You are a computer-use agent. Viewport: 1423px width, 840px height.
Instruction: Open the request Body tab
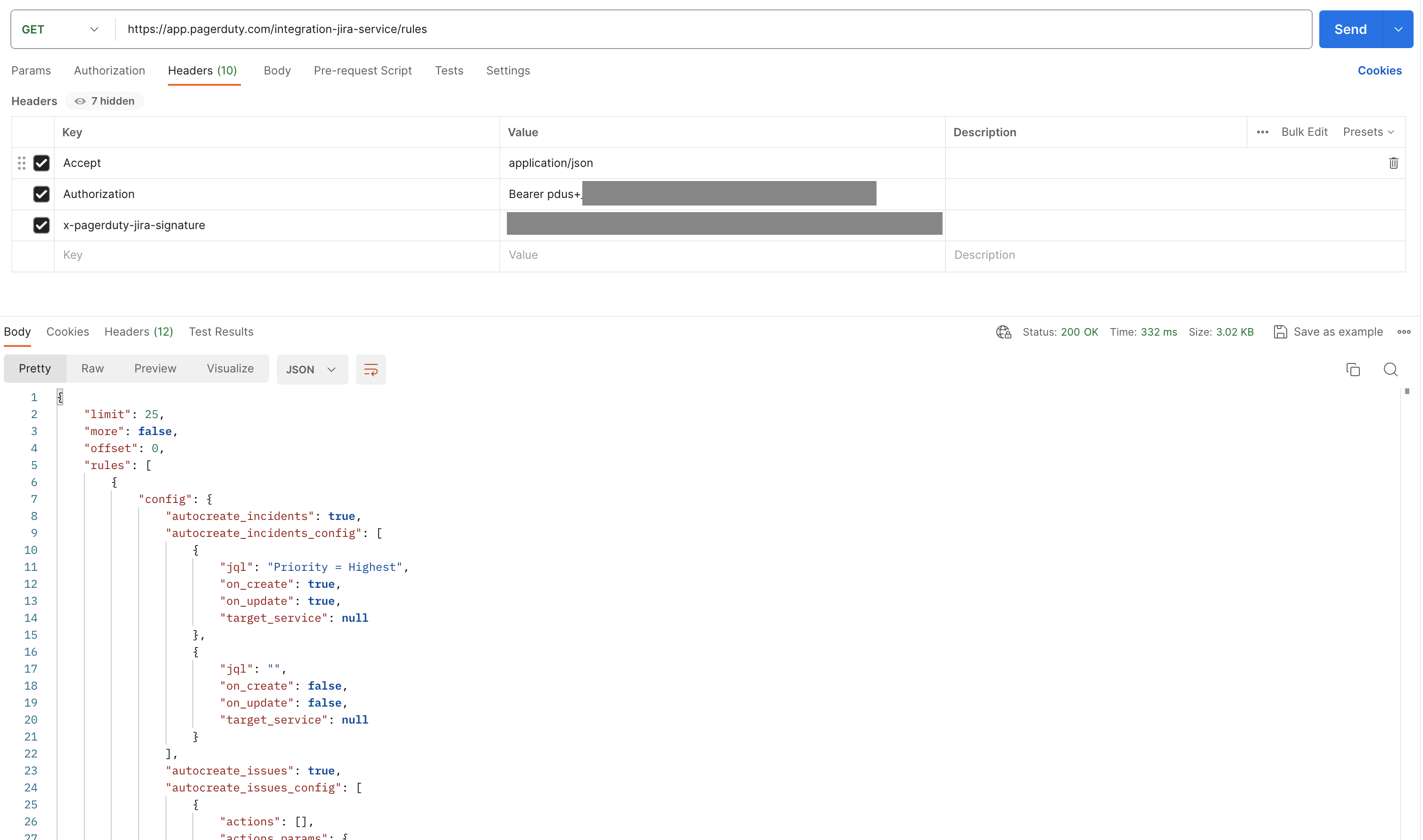click(277, 71)
